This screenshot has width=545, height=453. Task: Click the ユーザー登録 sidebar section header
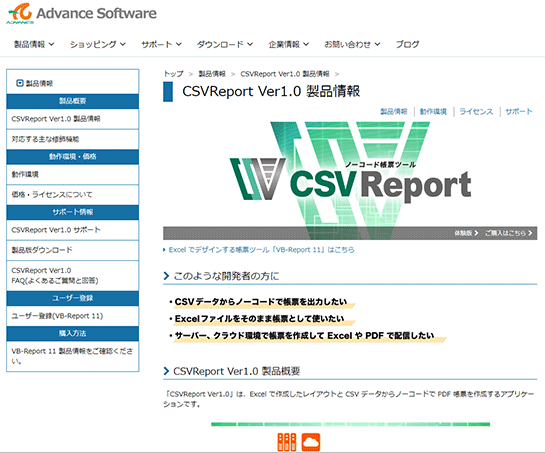pyautogui.click(x=73, y=298)
